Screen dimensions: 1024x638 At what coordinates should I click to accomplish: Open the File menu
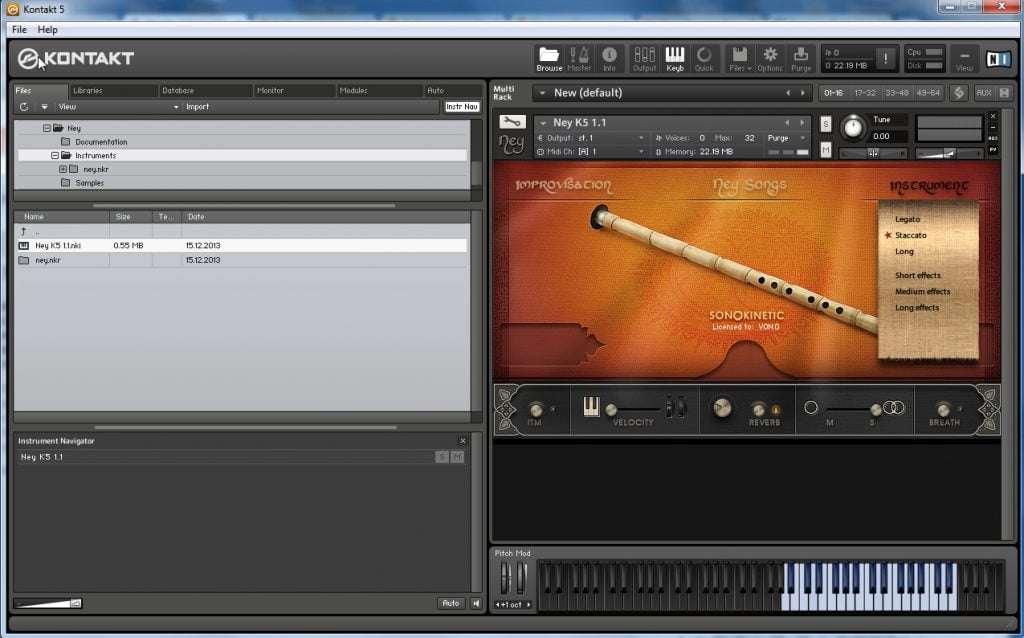coord(19,29)
